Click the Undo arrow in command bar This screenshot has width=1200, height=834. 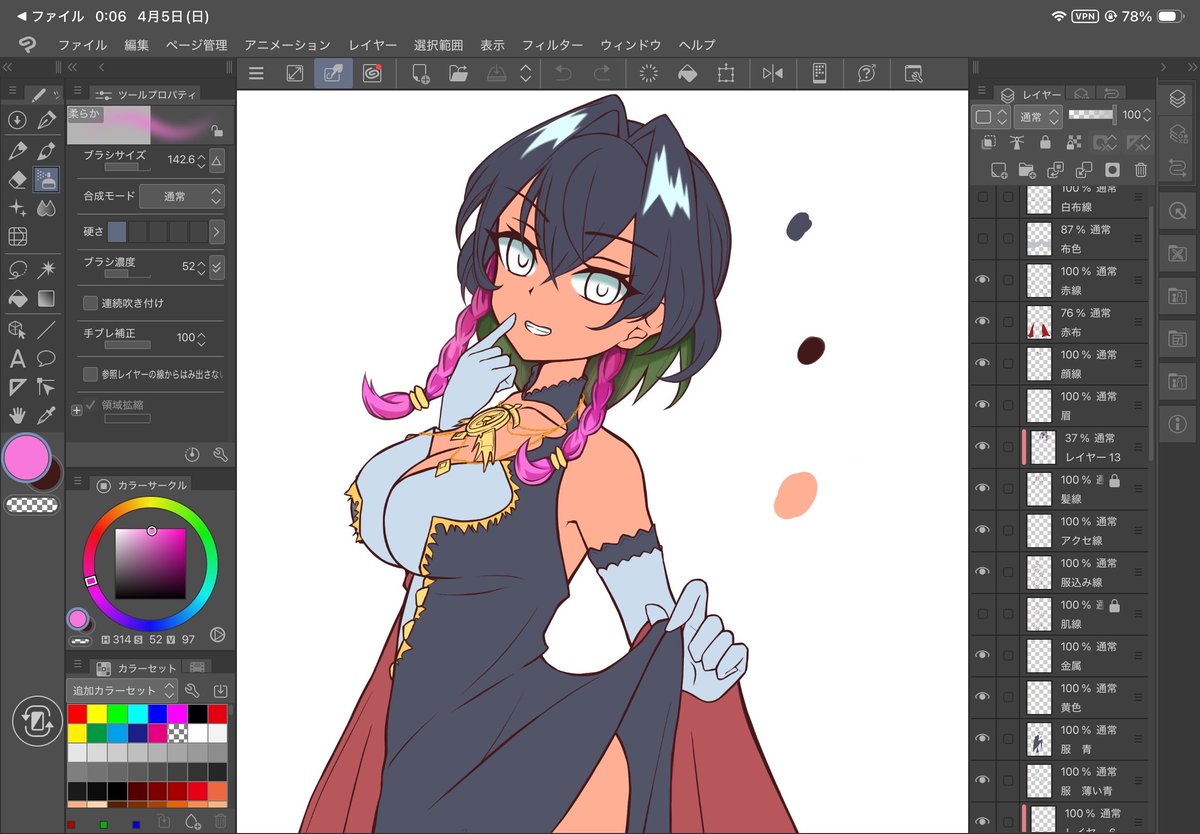pyautogui.click(x=563, y=73)
